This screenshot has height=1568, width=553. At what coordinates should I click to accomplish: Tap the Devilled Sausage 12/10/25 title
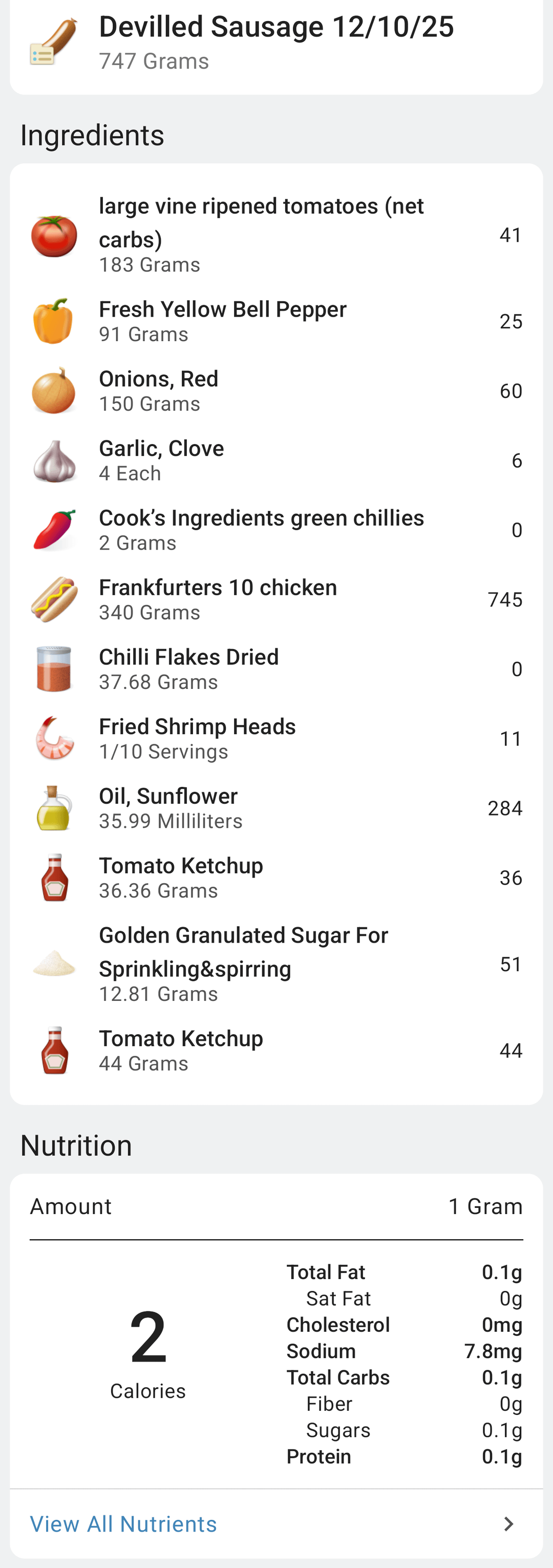coord(276,27)
